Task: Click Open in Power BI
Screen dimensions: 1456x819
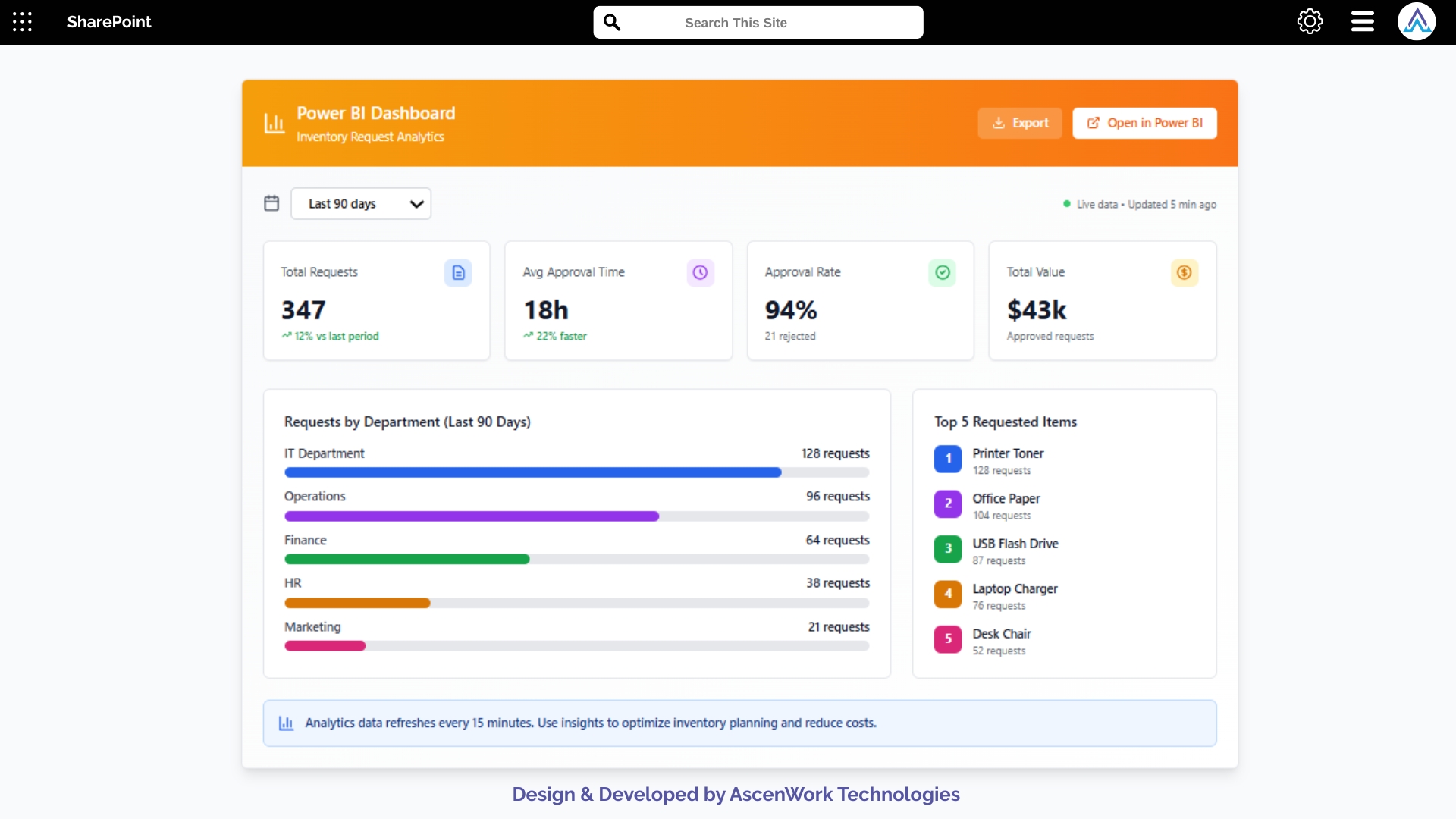Action: coord(1144,123)
